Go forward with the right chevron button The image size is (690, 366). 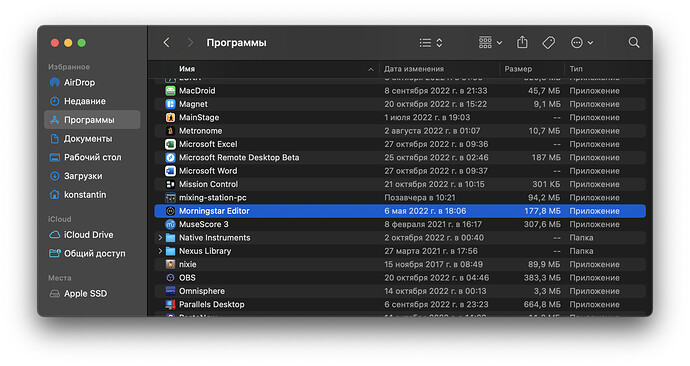190,43
